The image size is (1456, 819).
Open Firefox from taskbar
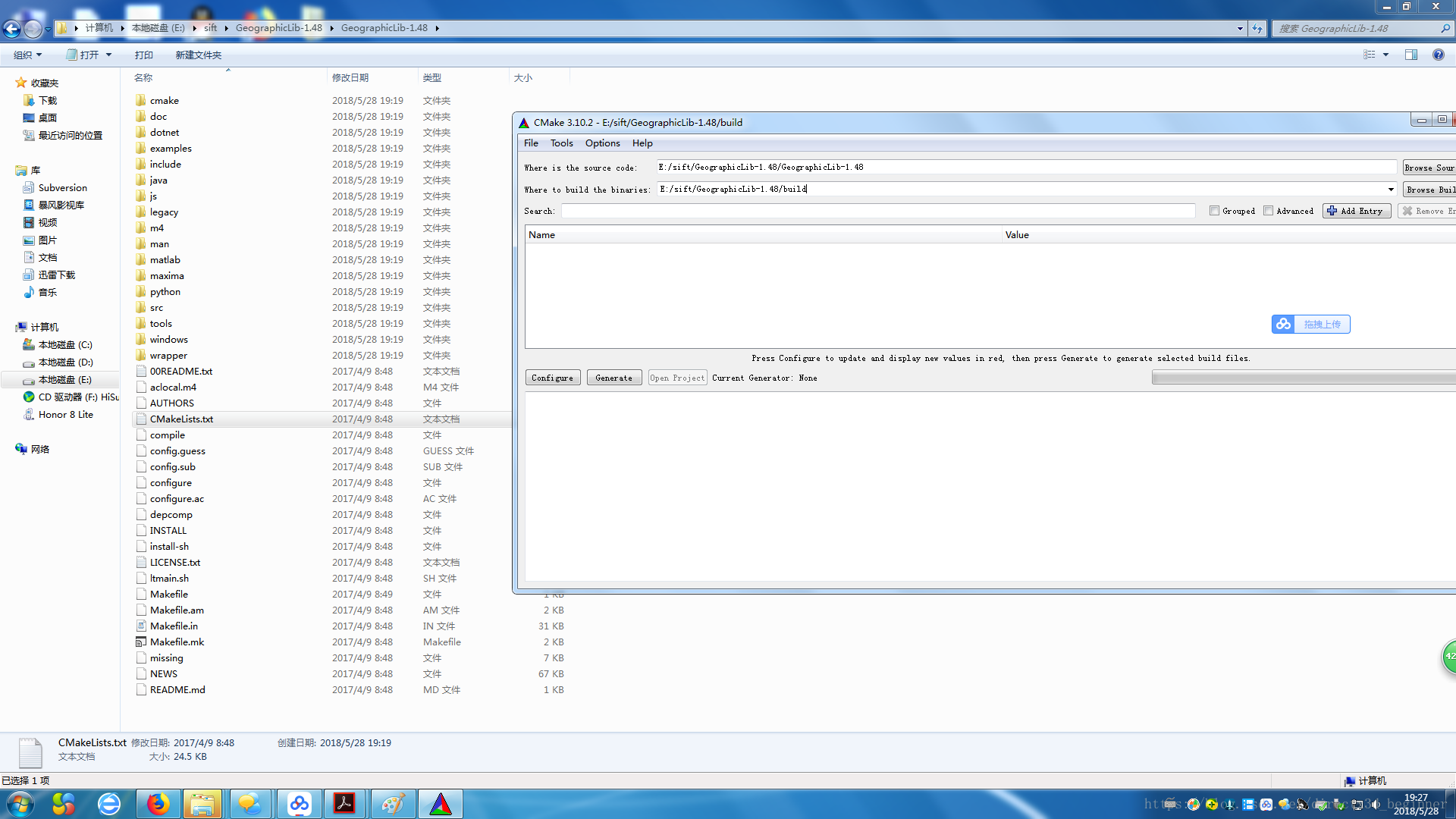point(158,804)
